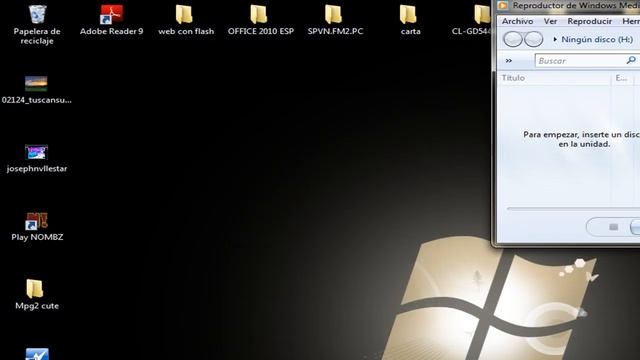Select the SPVN.FM2.PC folder
Image resolution: width=640 pixels, height=360 pixels.
pos(335,20)
